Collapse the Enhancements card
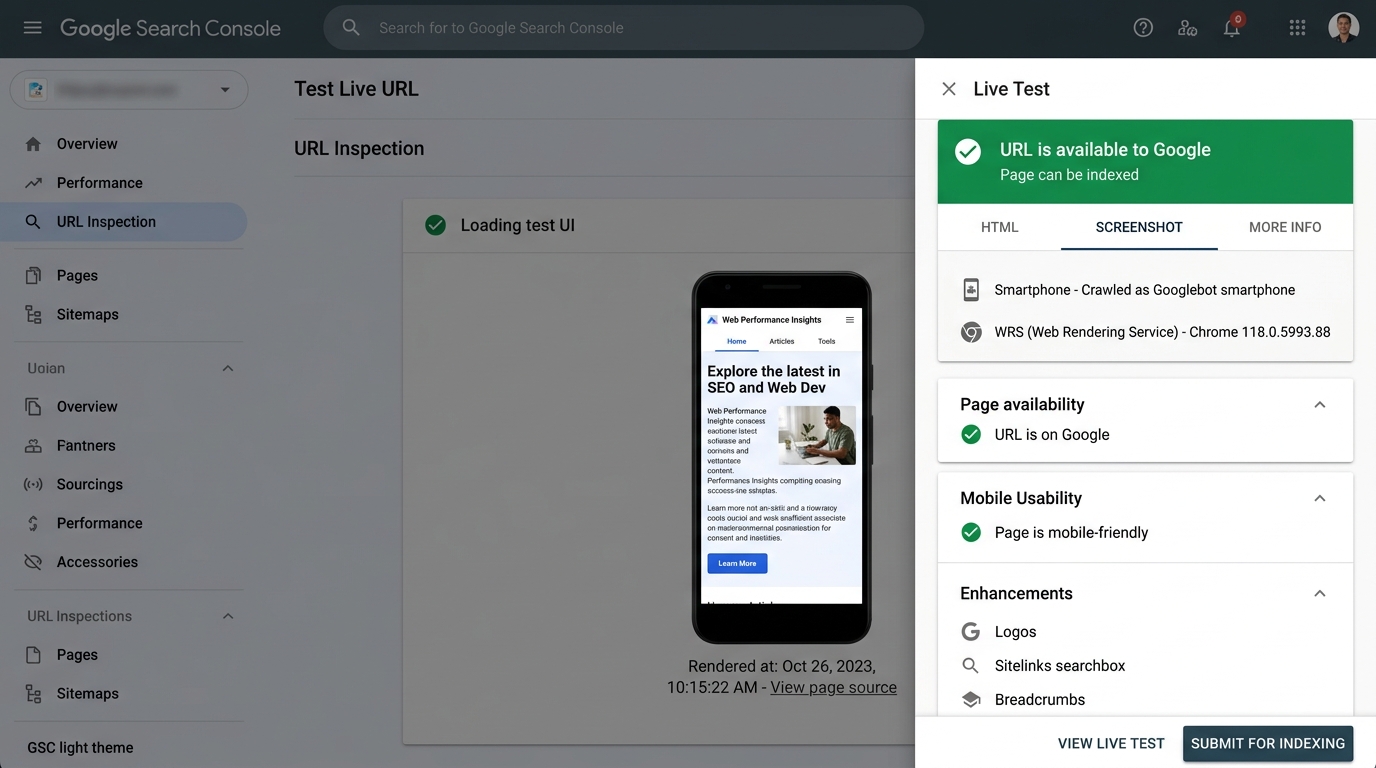The width and height of the screenshot is (1376, 768). point(1320,594)
